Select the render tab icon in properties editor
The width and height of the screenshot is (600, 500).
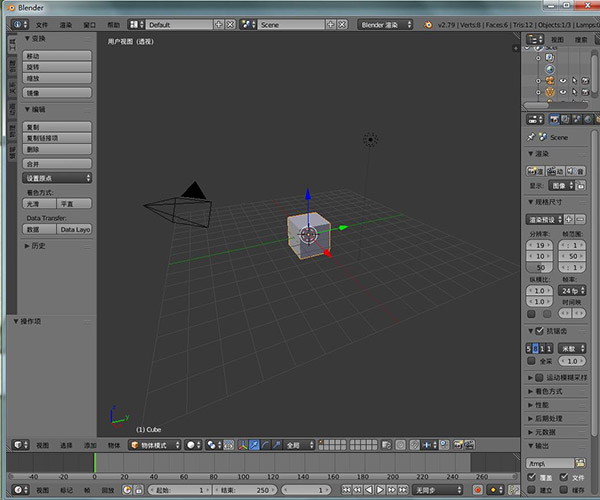(553, 119)
